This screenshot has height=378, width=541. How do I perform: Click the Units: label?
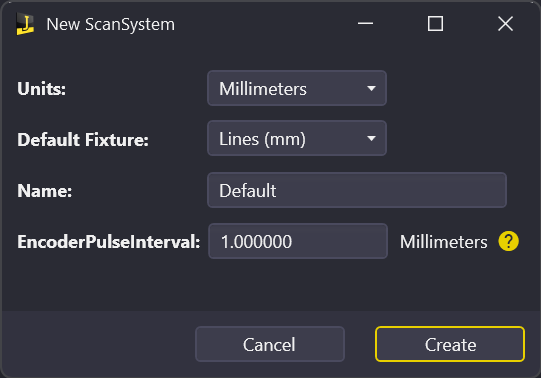tap(41, 89)
